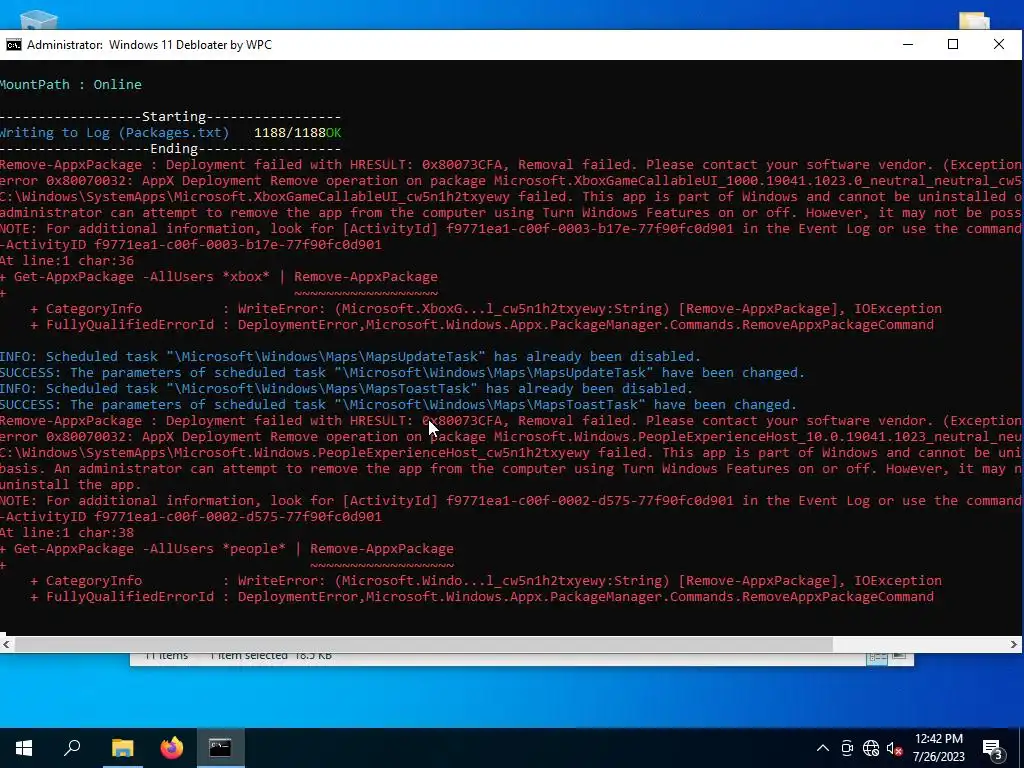Click 'Writing to Log (Packages.txt)' text
Screen dimensions: 1024x768
pos(114,133)
